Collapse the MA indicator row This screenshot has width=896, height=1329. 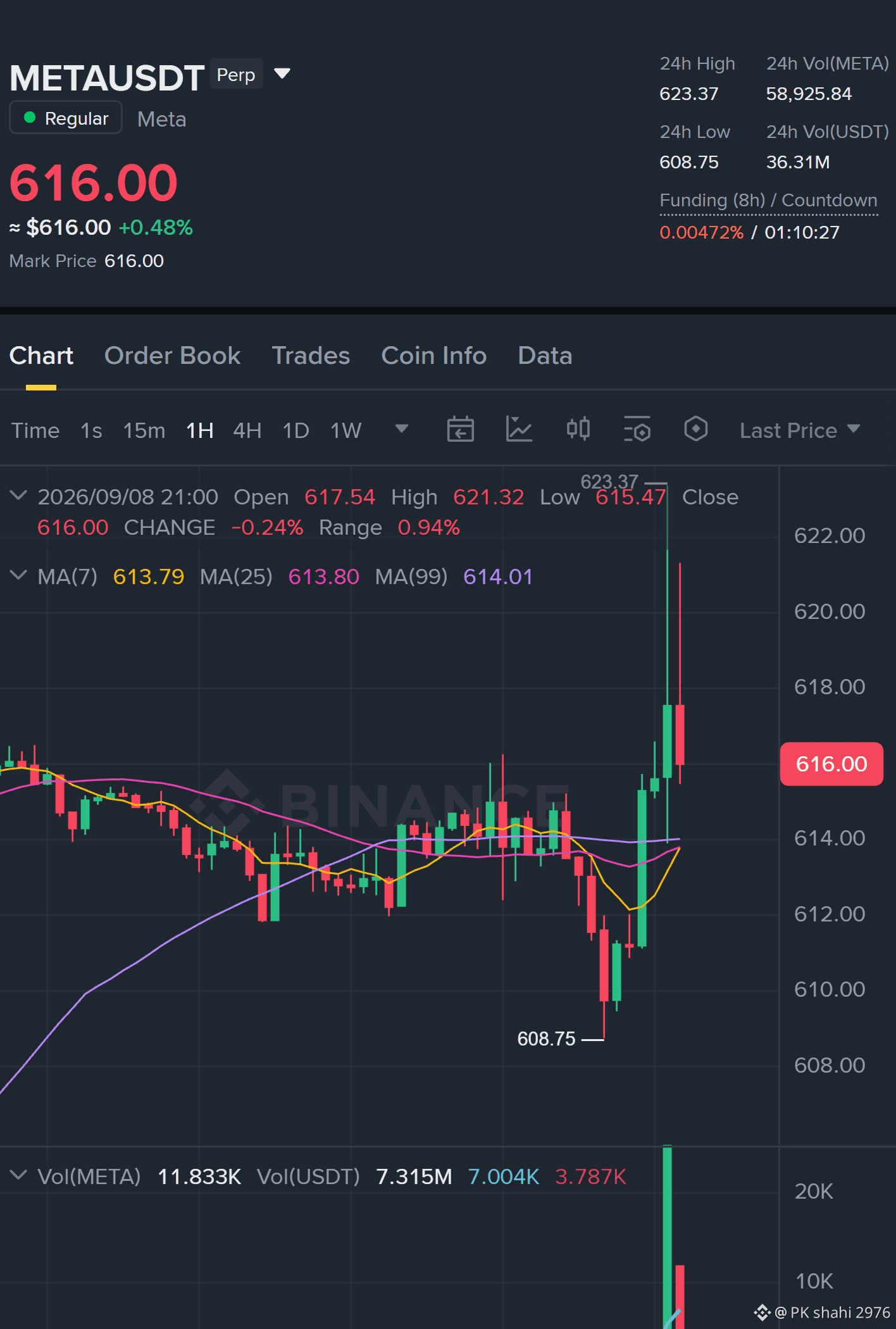[x=19, y=575]
